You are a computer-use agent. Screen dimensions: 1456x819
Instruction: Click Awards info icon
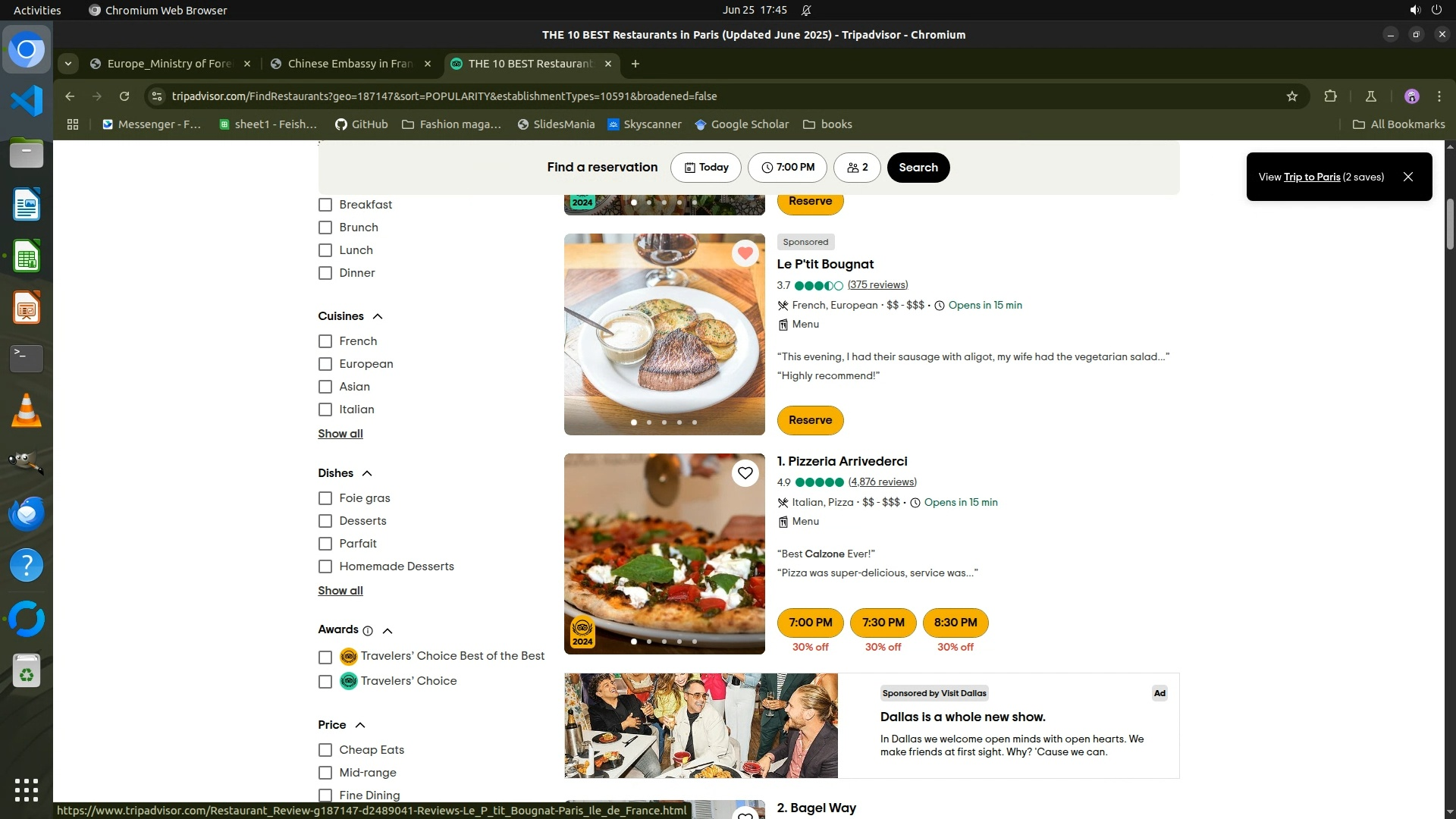[x=368, y=631]
